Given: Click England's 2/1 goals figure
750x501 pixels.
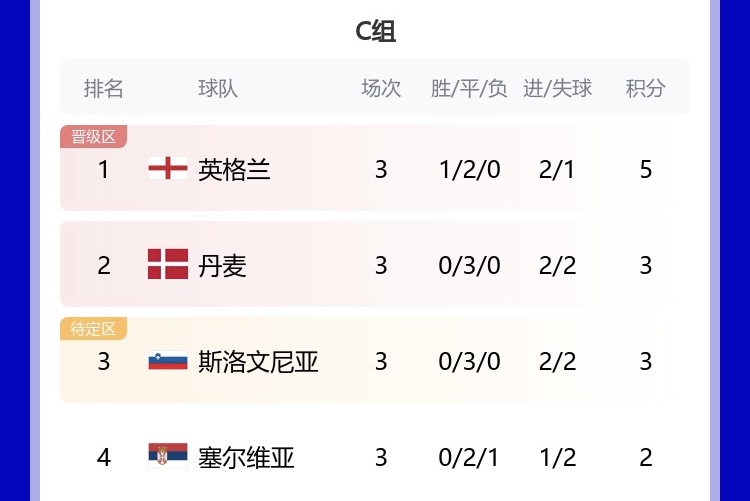Looking at the screenshot, I should (557, 169).
